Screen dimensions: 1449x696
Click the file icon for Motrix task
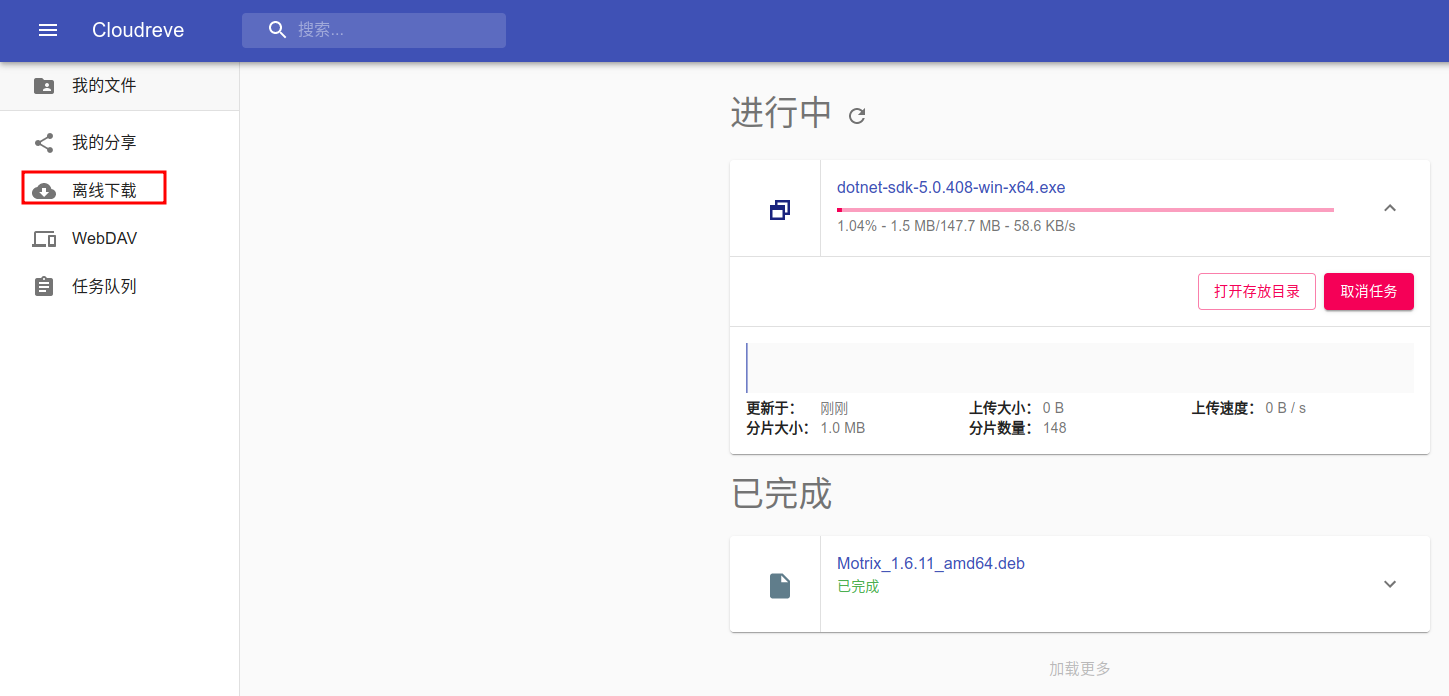click(x=780, y=585)
